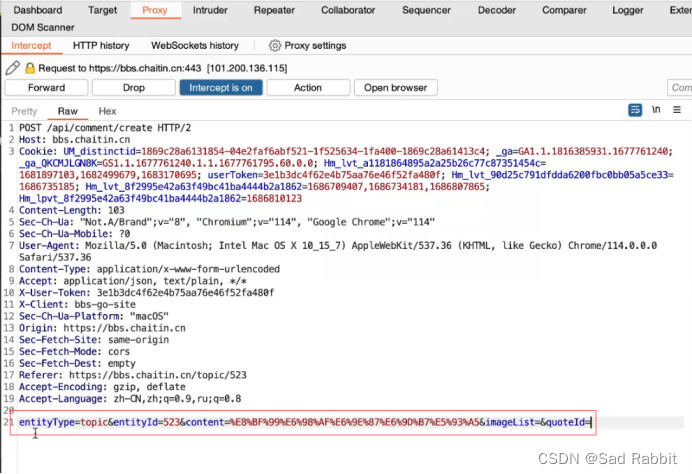Click the Content-Length: 103 header
The image size is (692, 474).
tap(71, 210)
